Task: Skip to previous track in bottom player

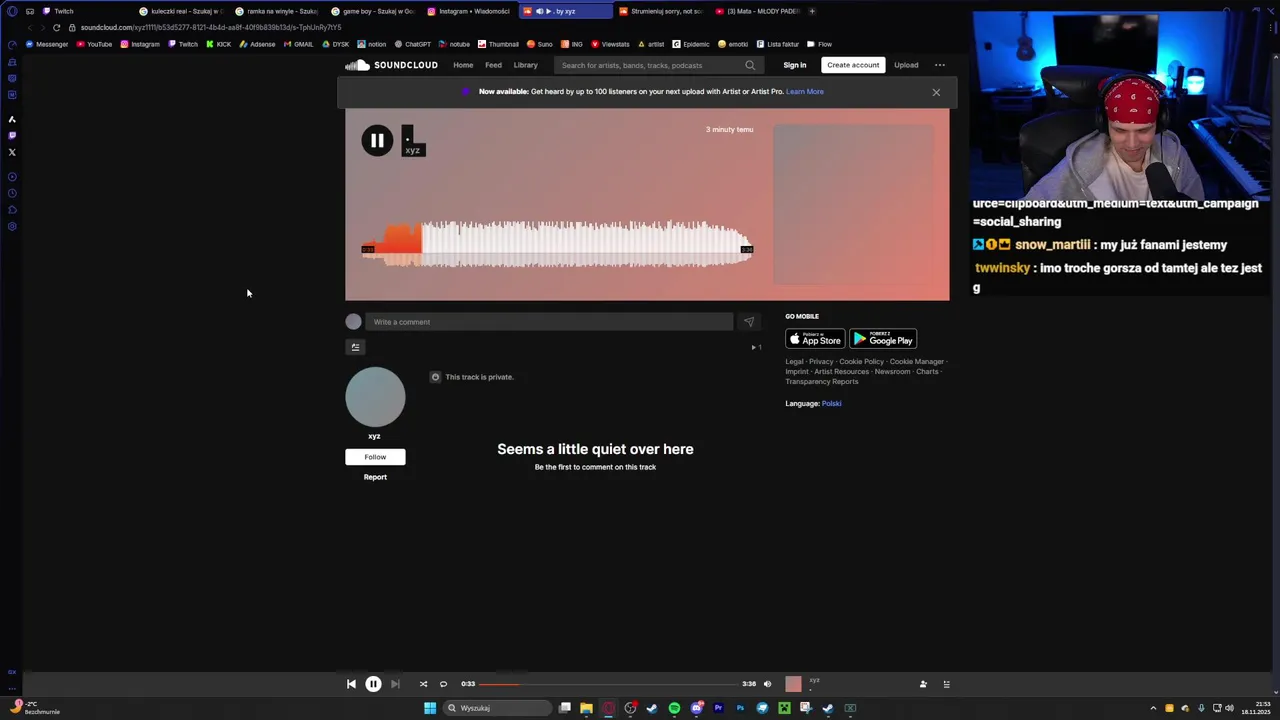Action: tap(351, 684)
